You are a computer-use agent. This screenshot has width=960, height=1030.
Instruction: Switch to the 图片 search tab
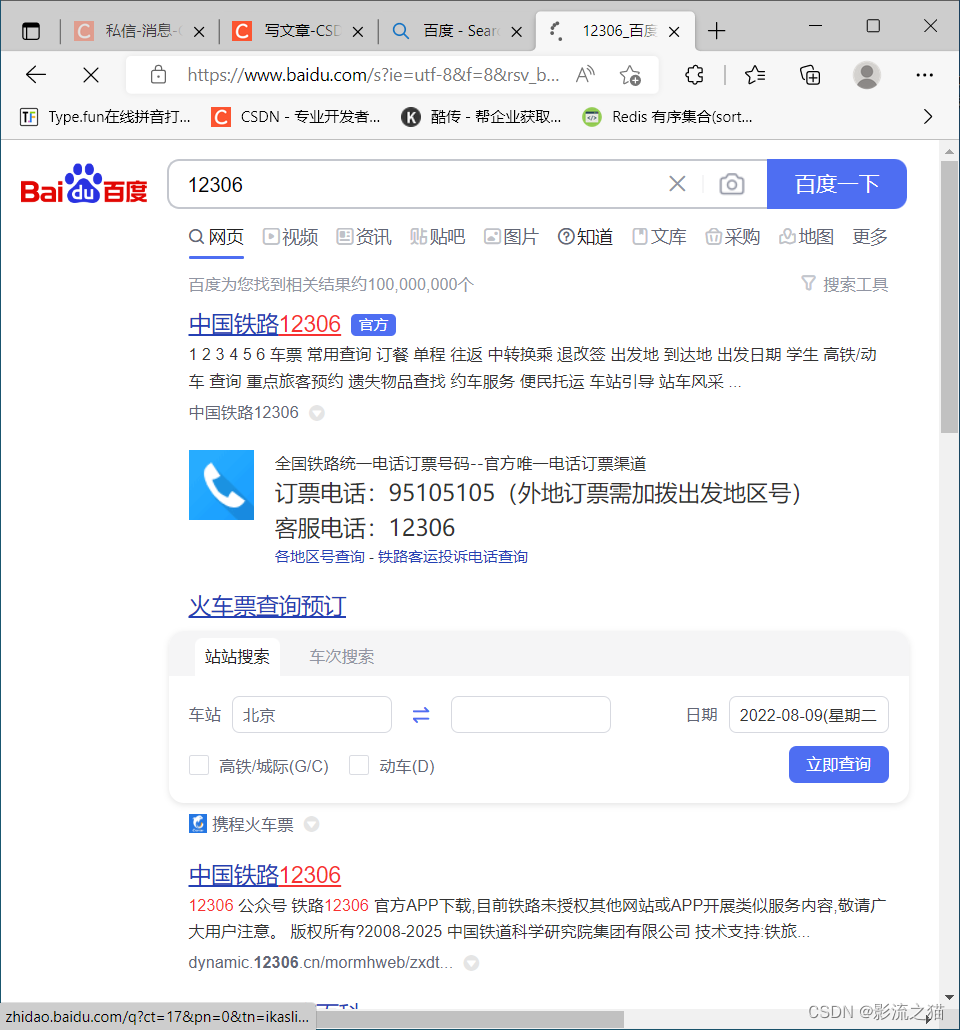pyautogui.click(x=511, y=236)
